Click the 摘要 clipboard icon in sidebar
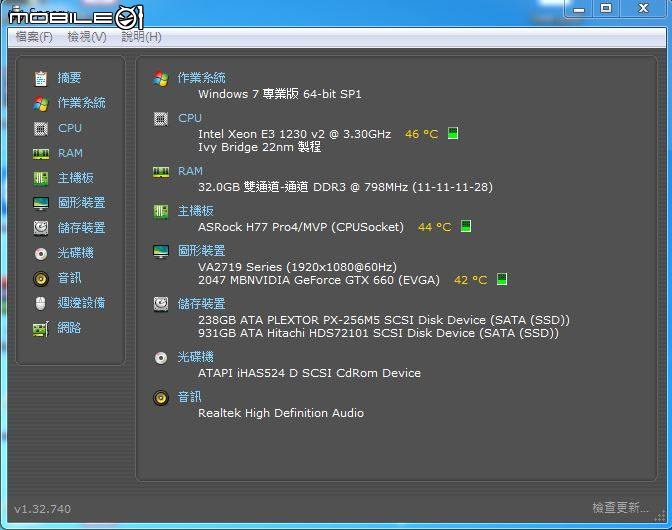The height and width of the screenshot is (530, 672). (x=41, y=78)
